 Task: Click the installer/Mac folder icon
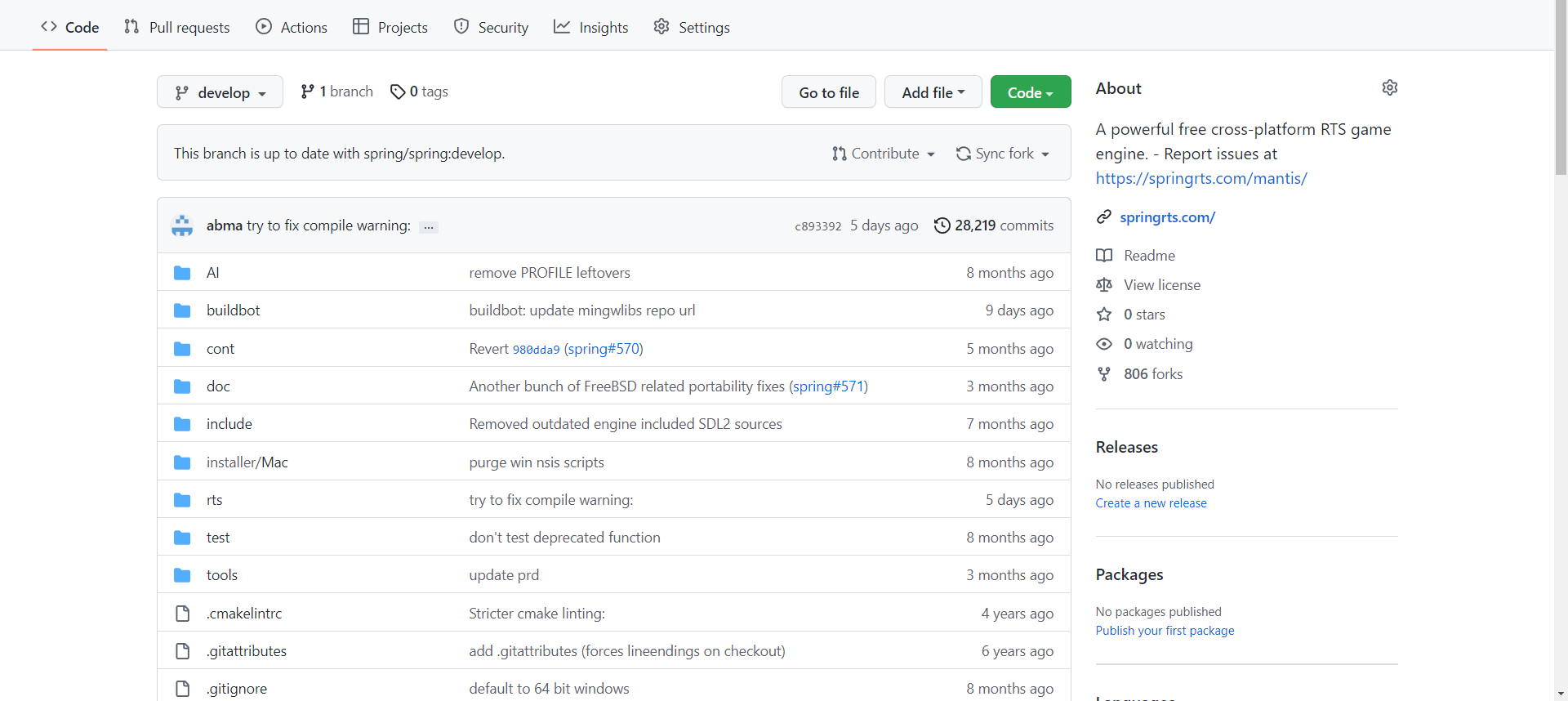182,462
